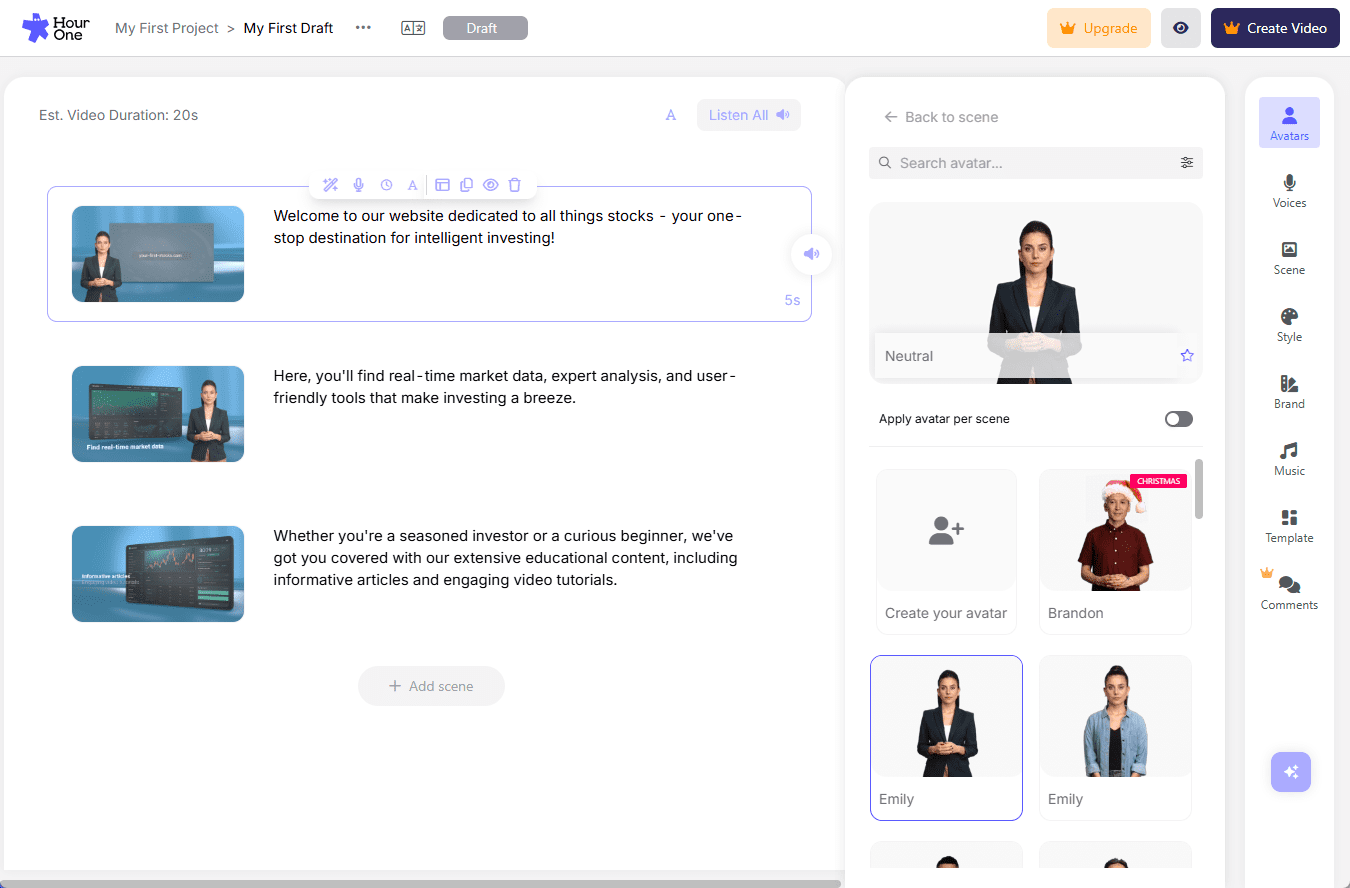Click the clock icon in scene toolbar
Image resolution: width=1350 pixels, height=888 pixels.
click(386, 185)
